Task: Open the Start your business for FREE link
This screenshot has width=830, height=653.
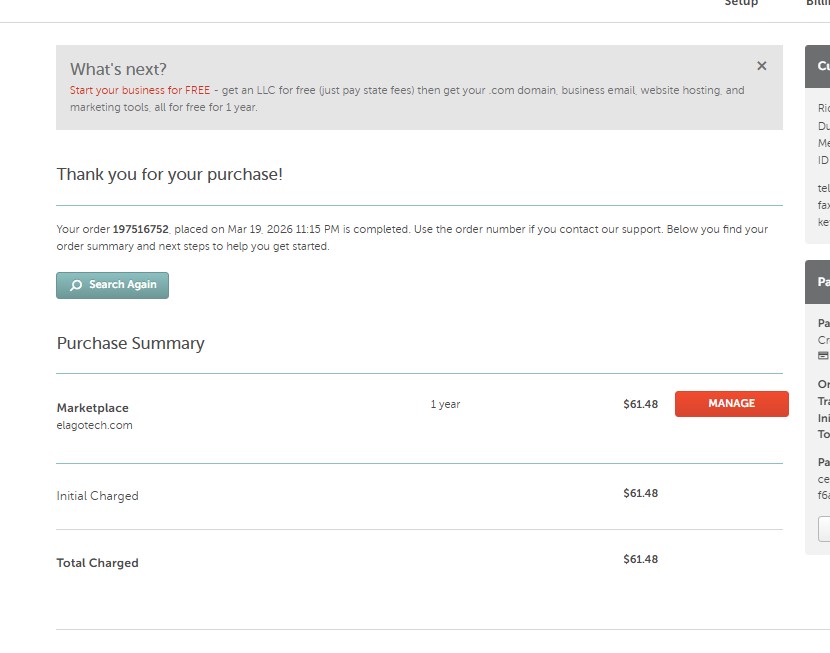Action: coord(140,90)
